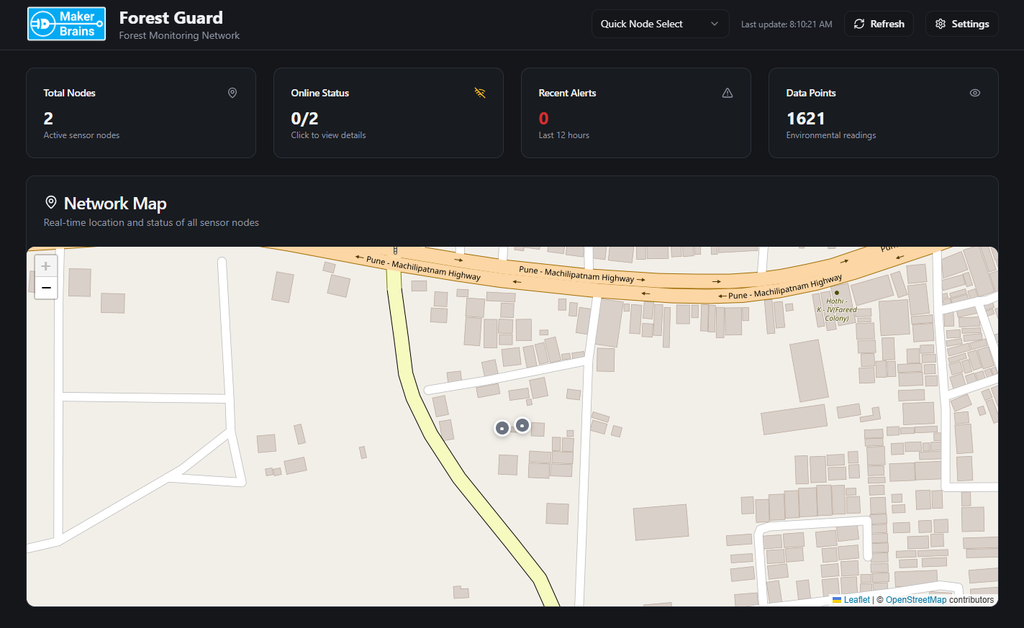Open the OpenStreetMap link
The width and height of the screenshot is (1024, 628).
coord(916,600)
